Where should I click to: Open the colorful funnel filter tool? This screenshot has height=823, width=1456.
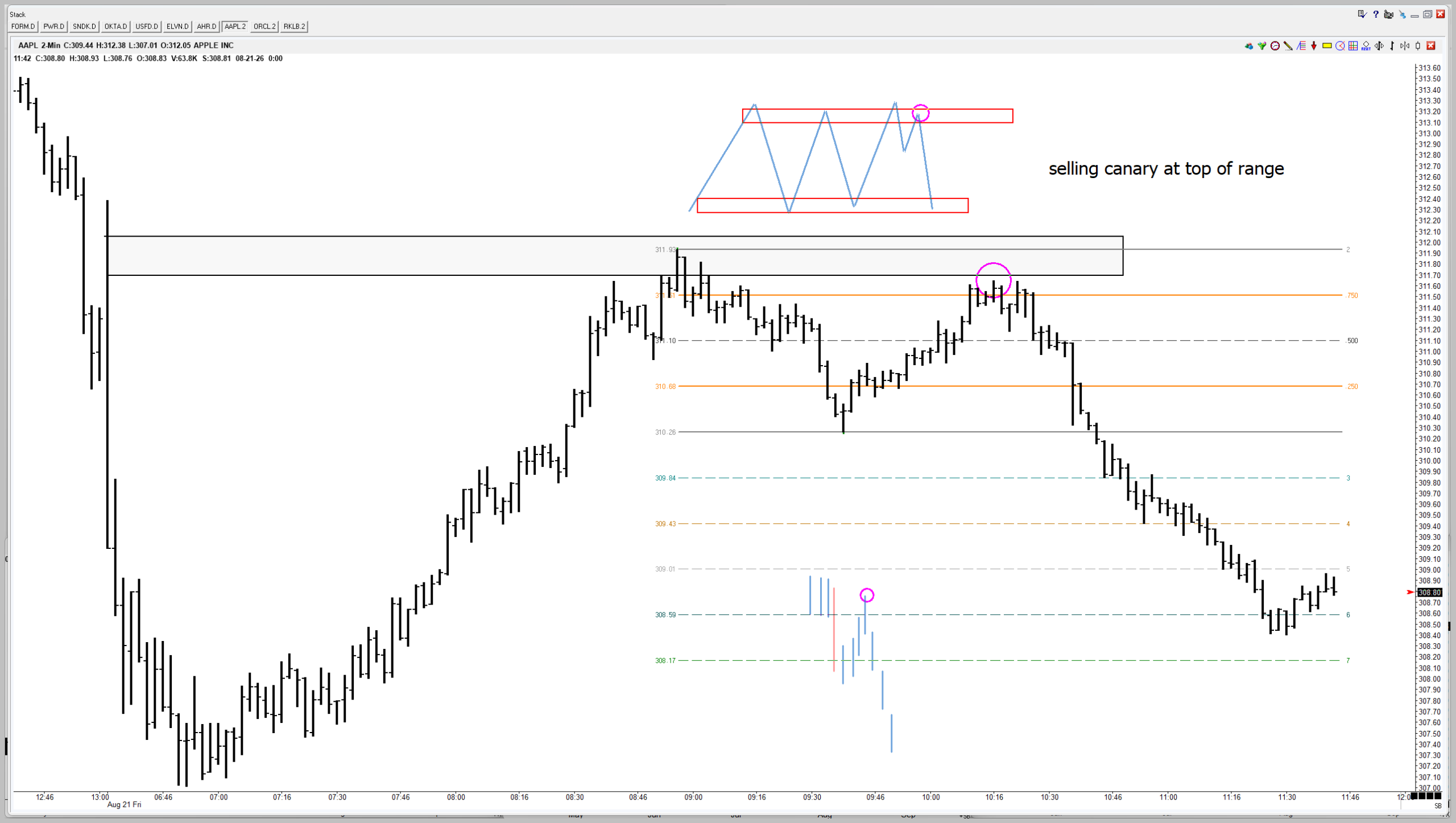pyautogui.click(x=1261, y=46)
